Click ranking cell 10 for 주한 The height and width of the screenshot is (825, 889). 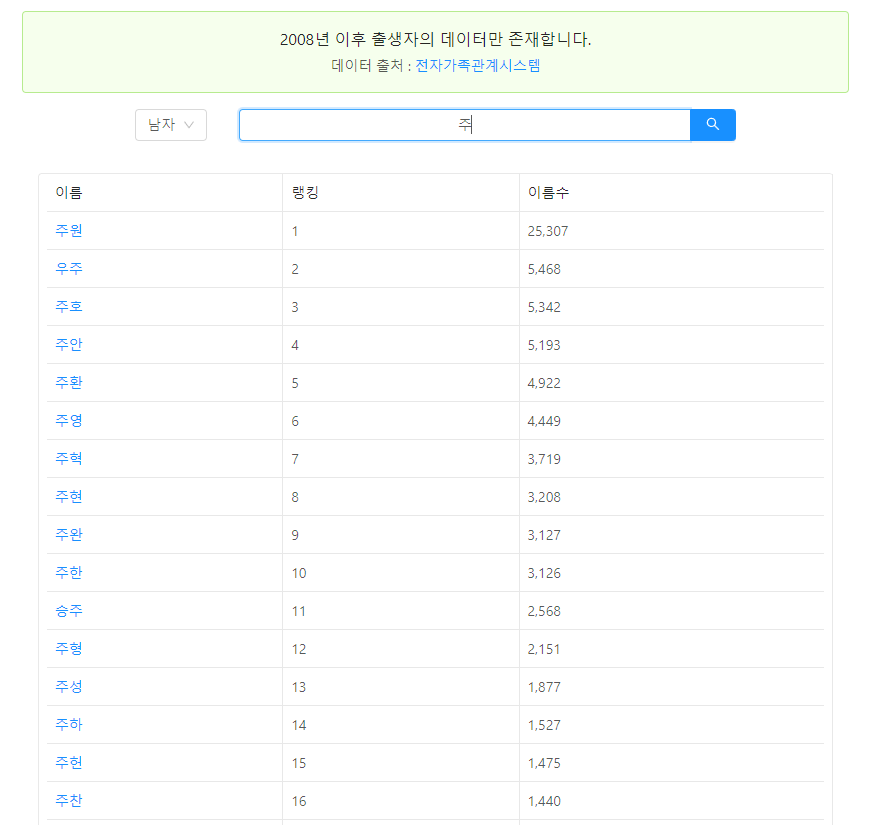(x=401, y=573)
